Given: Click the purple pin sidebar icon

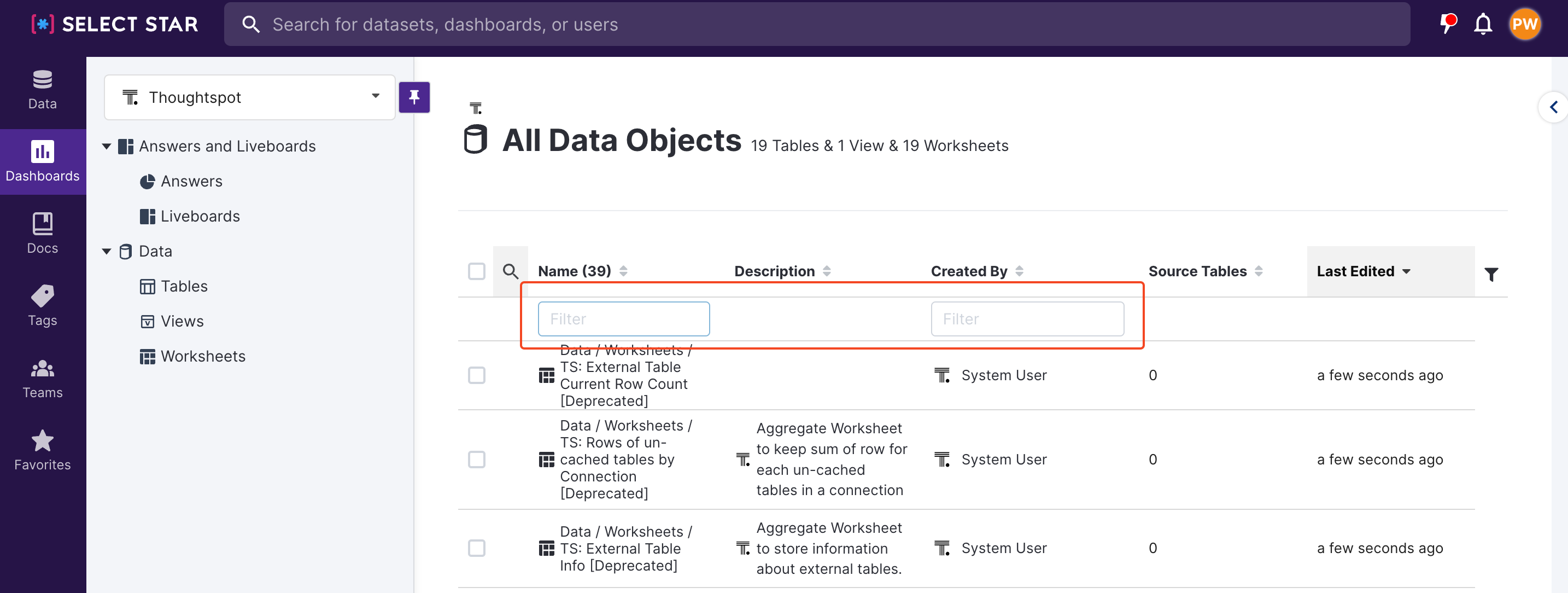Looking at the screenshot, I should (414, 97).
